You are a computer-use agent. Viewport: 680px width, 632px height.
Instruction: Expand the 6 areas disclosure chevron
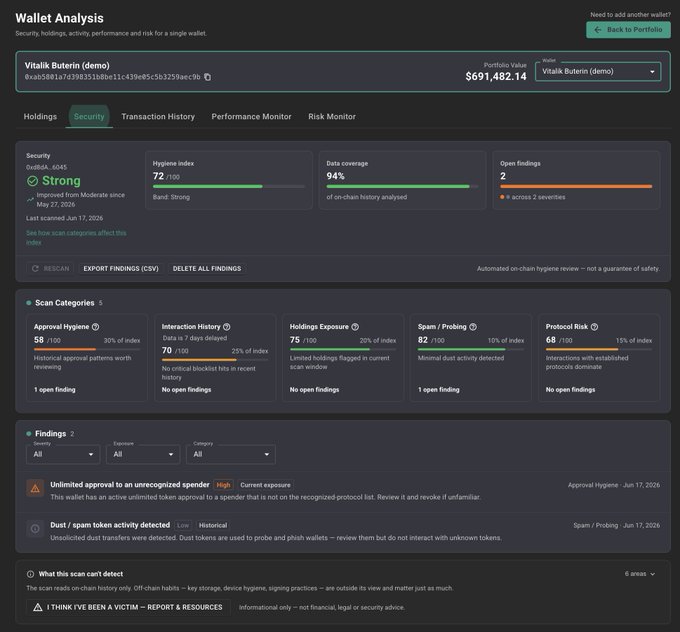652,574
